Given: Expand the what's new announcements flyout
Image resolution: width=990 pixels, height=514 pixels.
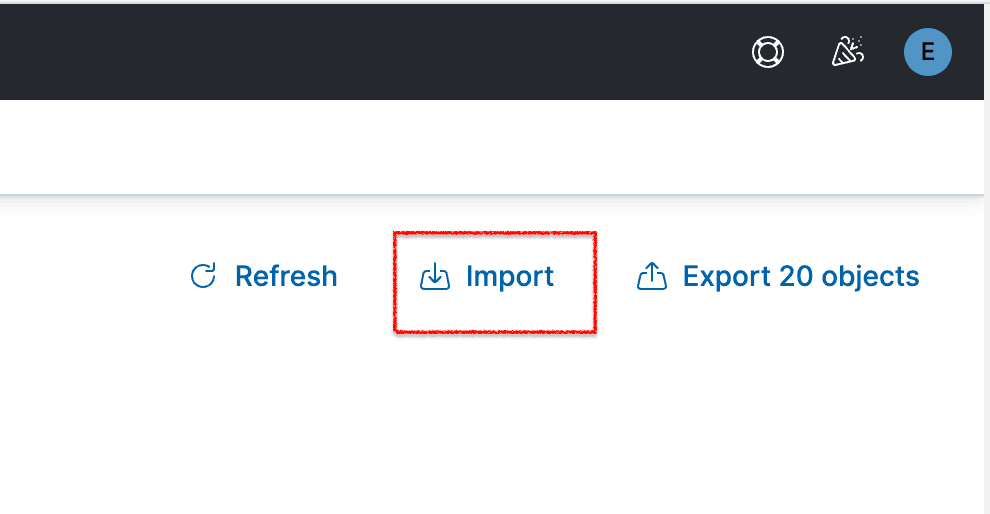Looking at the screenshot, I should click(x=848, y=52).
